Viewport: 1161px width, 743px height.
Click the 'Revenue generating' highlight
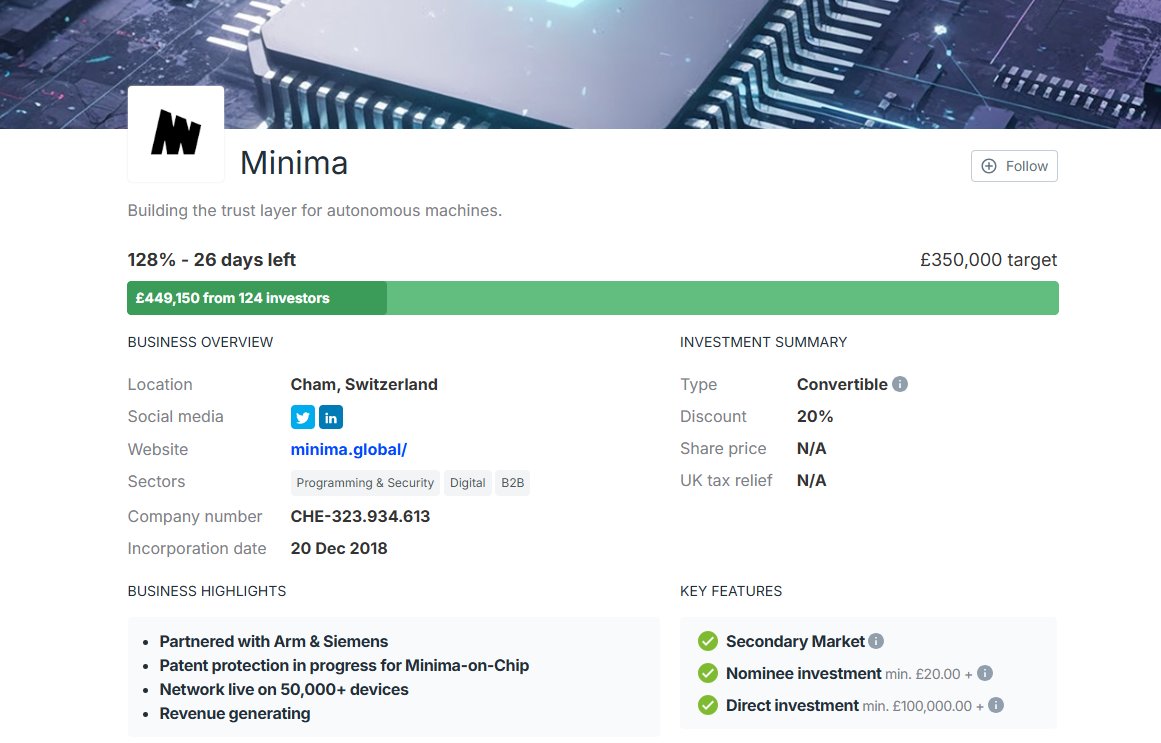(235, 713)
